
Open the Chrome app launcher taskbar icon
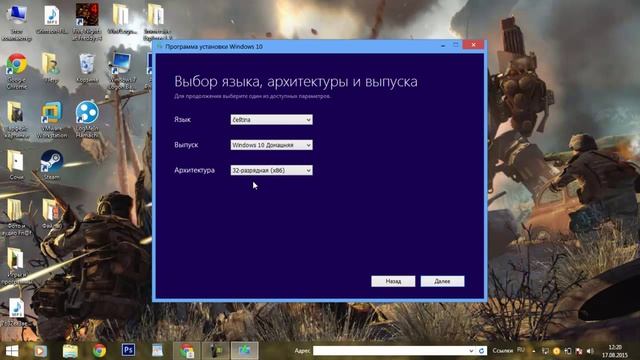coord(187,351)
